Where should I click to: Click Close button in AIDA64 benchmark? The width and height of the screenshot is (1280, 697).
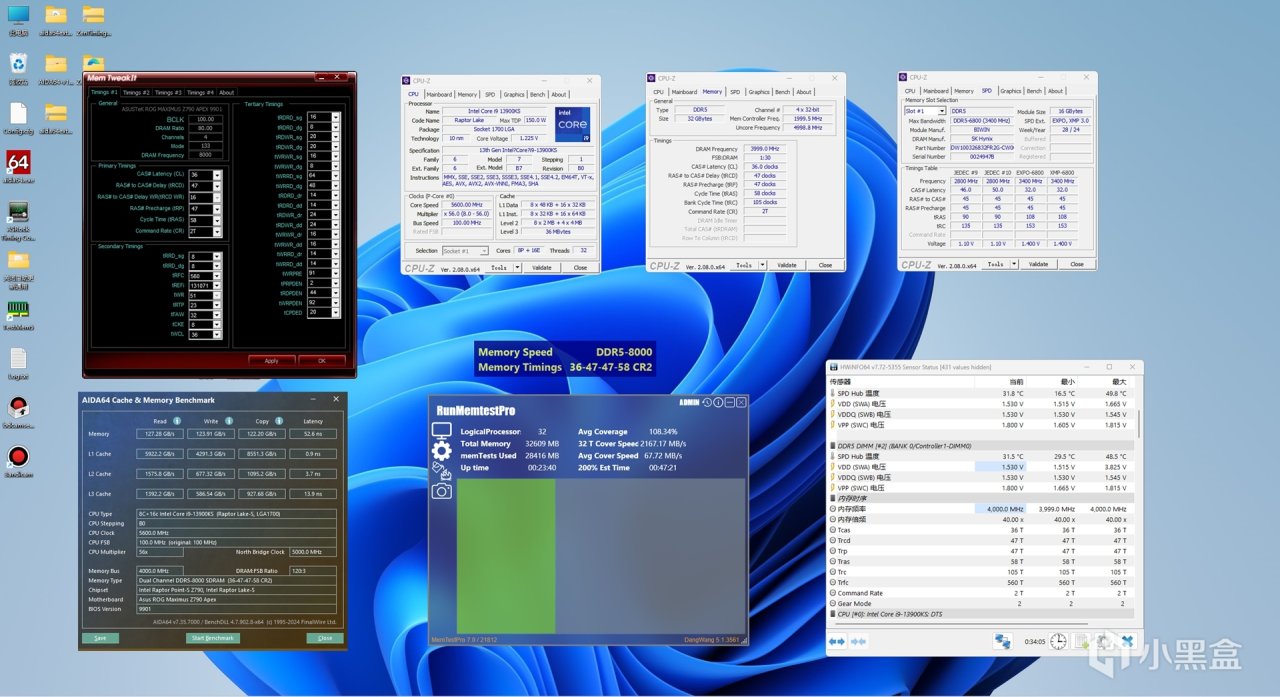324,638
